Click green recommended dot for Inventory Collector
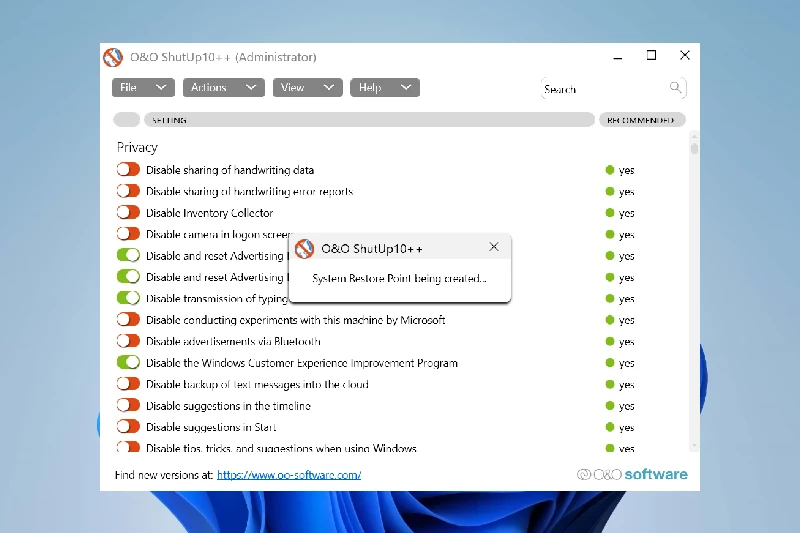 tap(609, 213)
